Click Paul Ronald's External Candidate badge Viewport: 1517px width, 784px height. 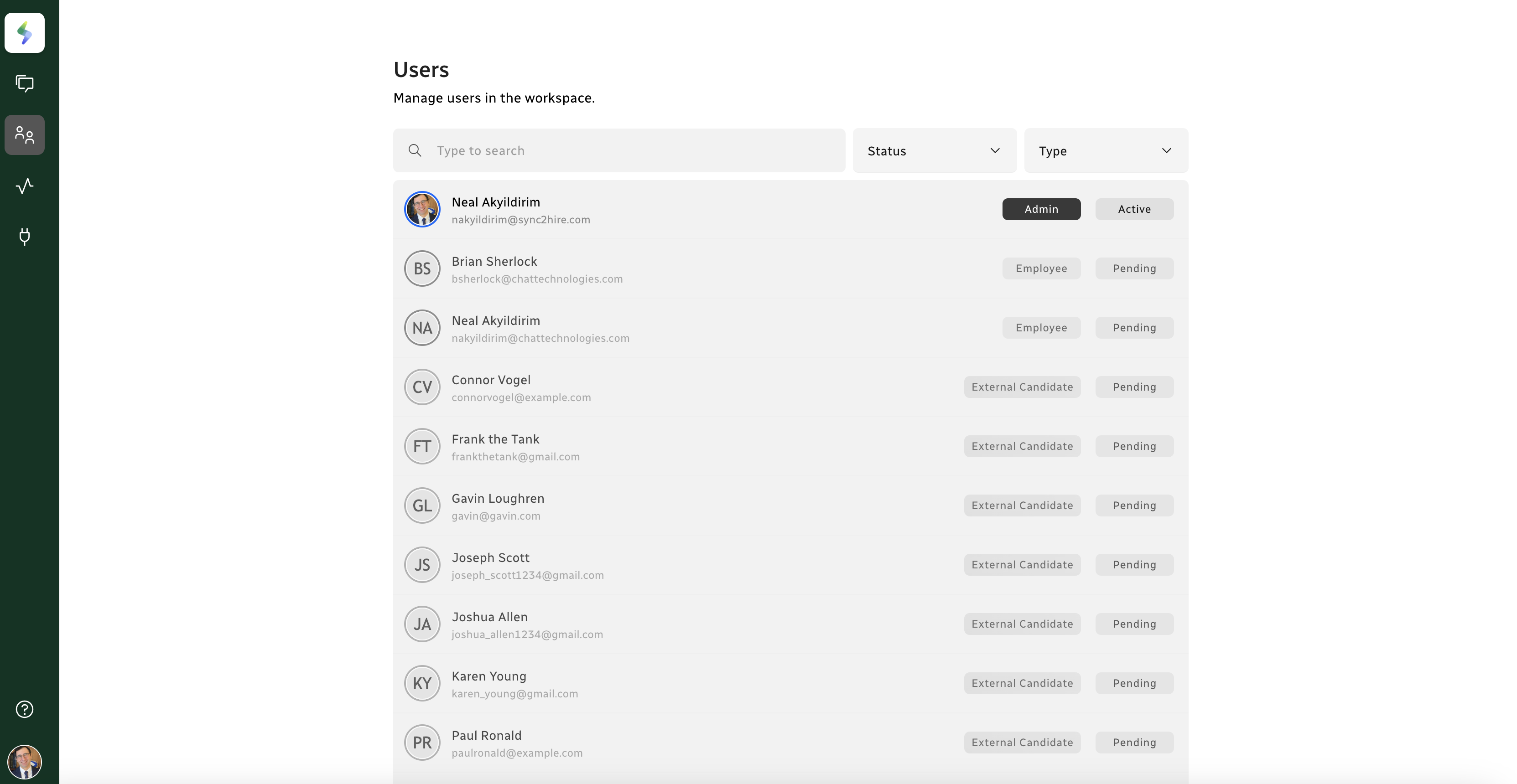(1022, 742)
